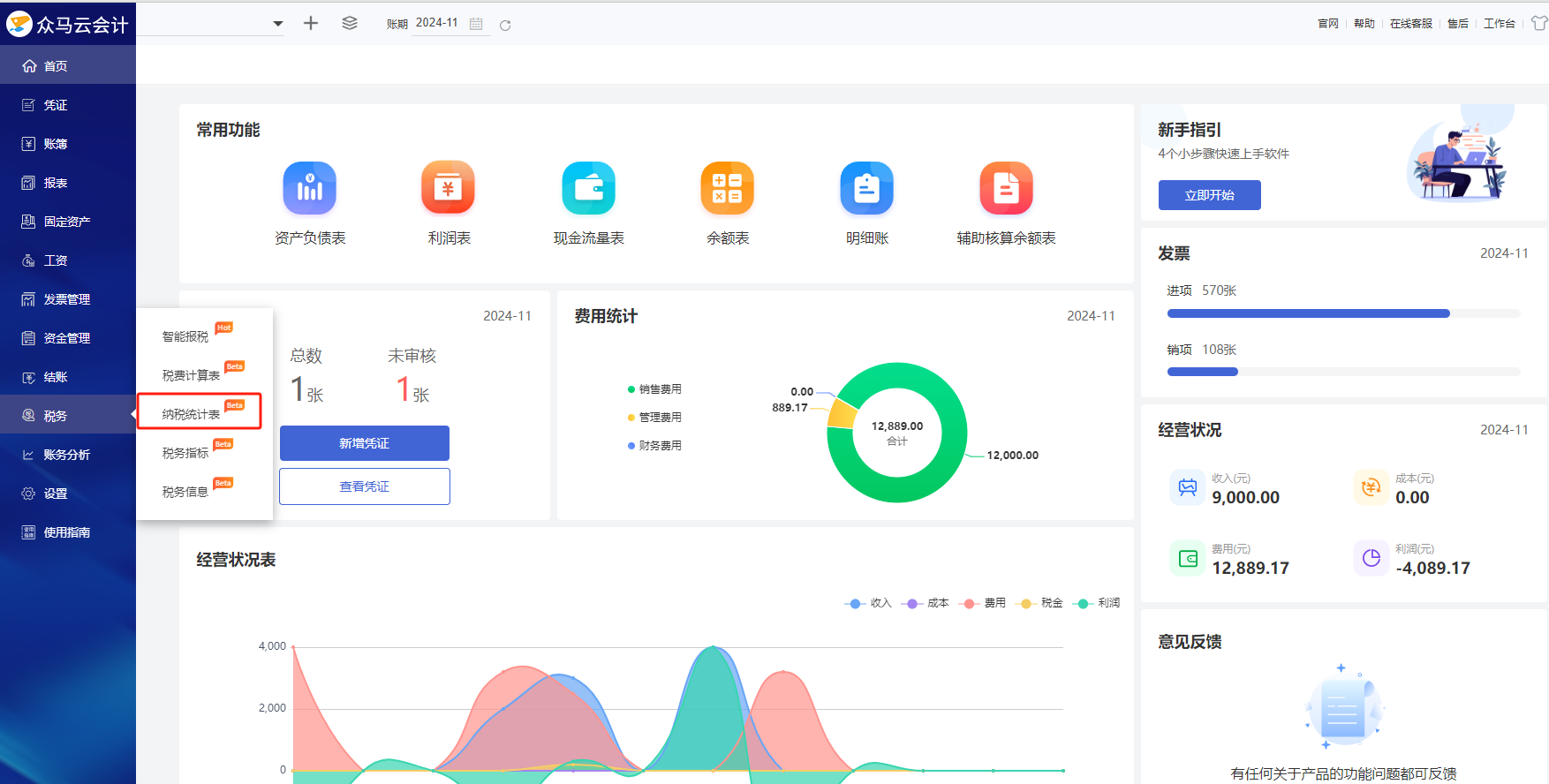Open the 资产负债表 balance sheet icon
1549x784 pixels.
309,187
